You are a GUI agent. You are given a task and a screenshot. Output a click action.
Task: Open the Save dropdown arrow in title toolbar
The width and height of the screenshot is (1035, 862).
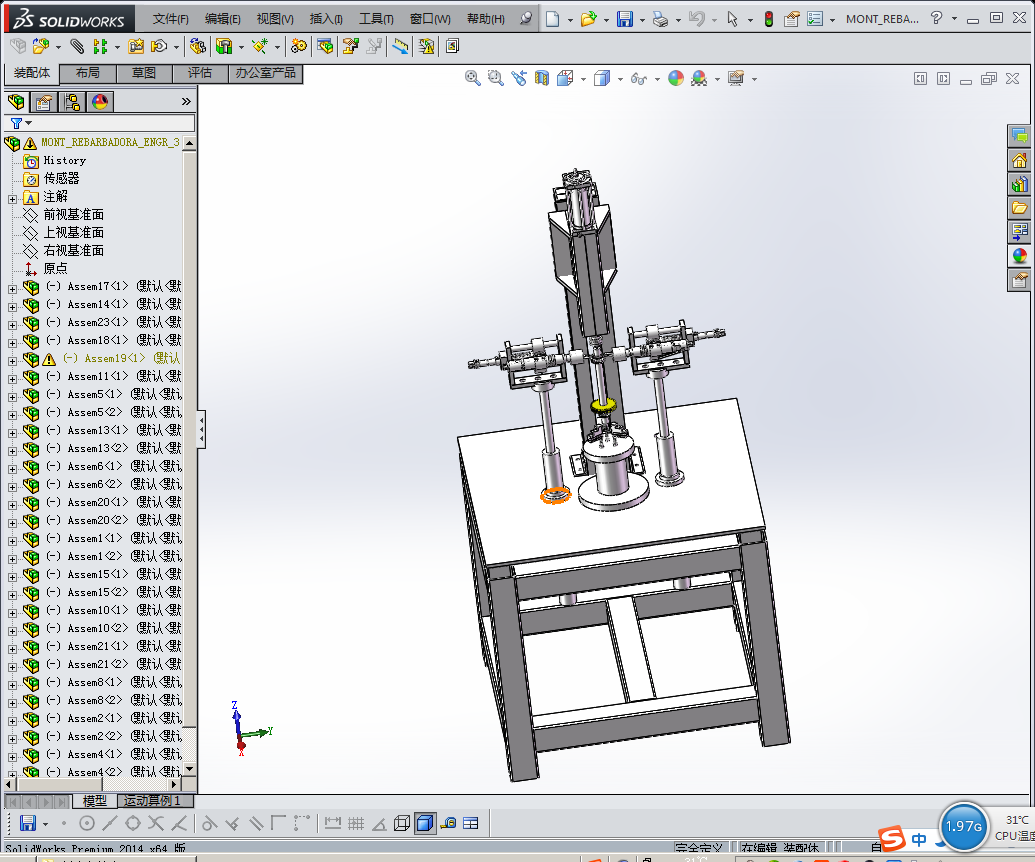[x=642, y=20]
